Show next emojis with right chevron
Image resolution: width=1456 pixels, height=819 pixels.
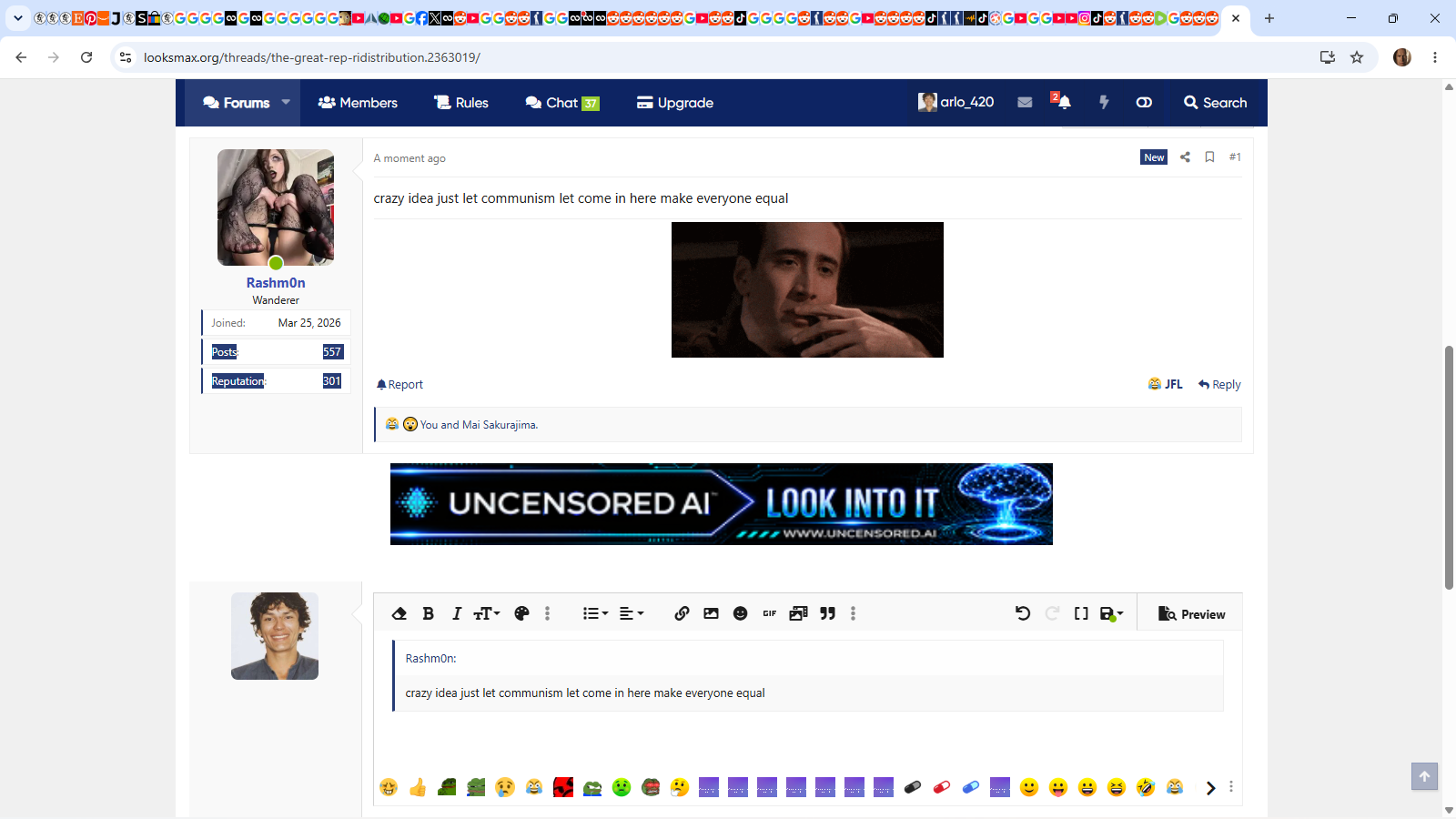[x=1210, y=788]
